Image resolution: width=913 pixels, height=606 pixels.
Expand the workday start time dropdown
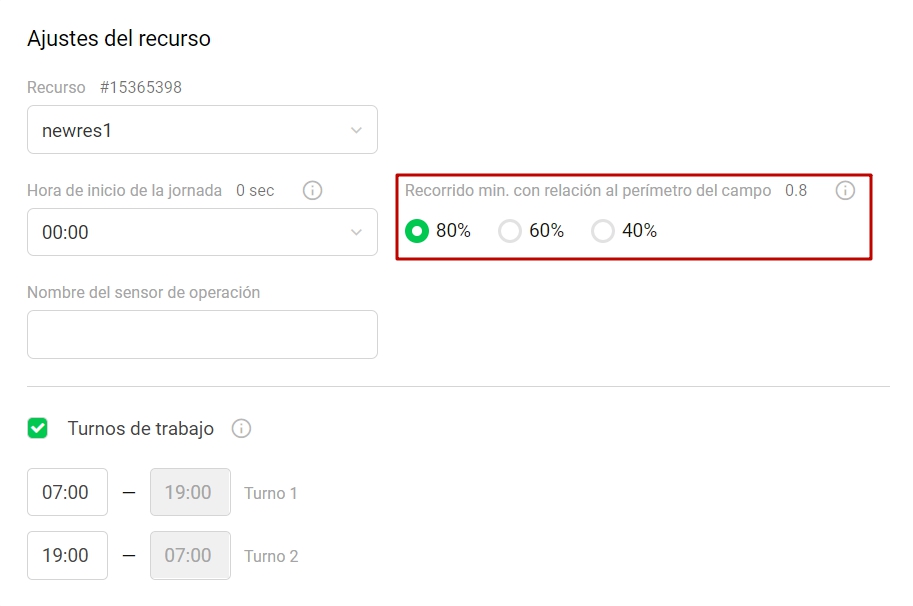(x=202, y=232)
